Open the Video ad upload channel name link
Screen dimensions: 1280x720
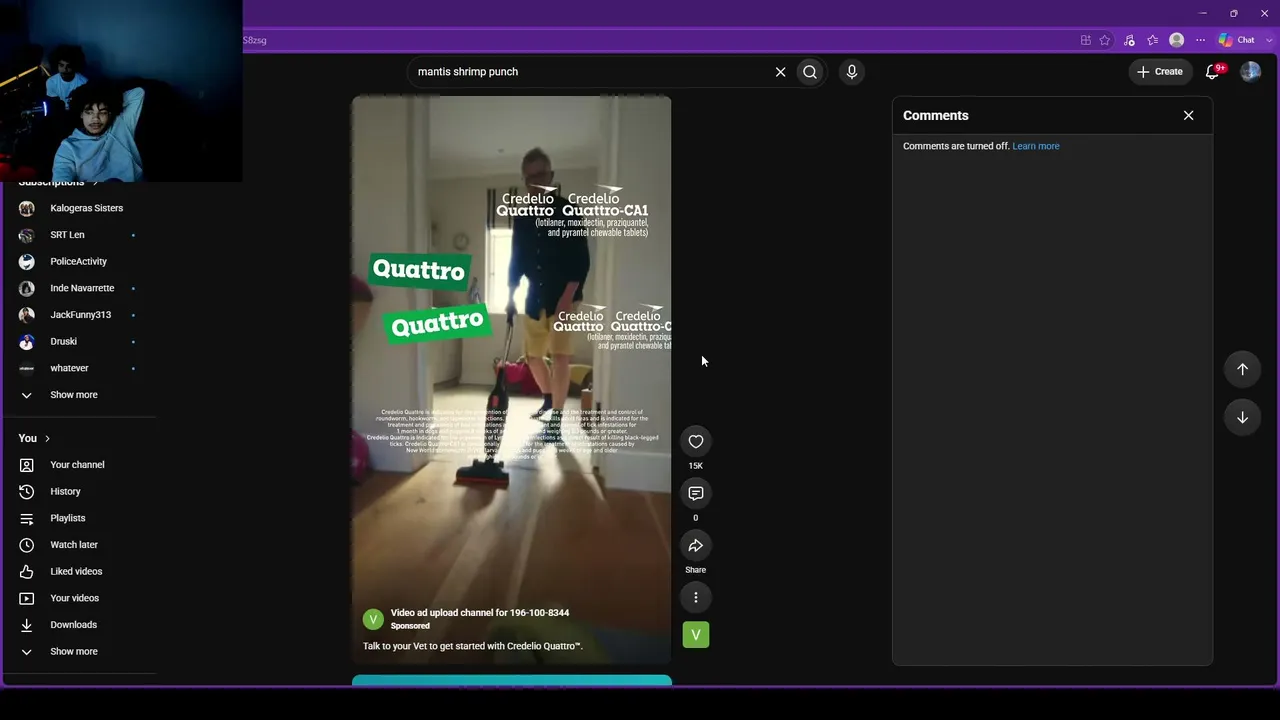480,613
